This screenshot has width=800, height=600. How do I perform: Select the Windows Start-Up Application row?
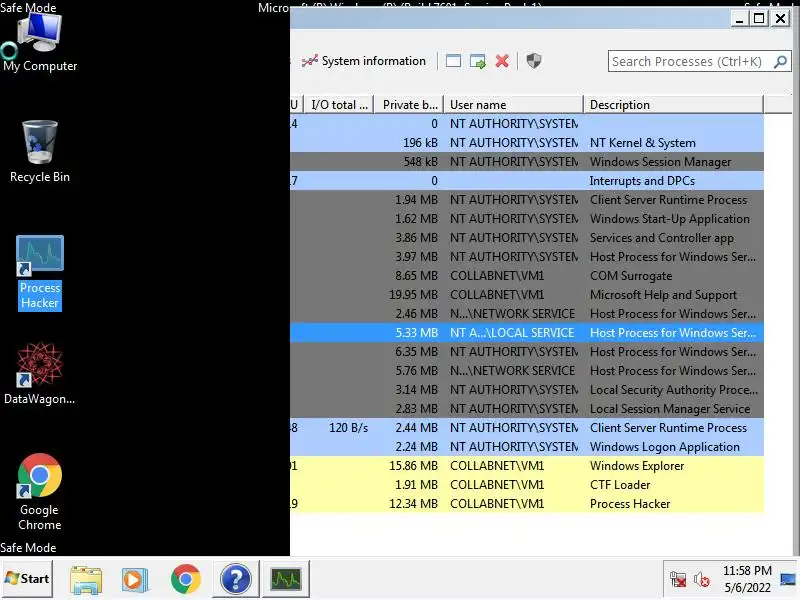[527, 219]
